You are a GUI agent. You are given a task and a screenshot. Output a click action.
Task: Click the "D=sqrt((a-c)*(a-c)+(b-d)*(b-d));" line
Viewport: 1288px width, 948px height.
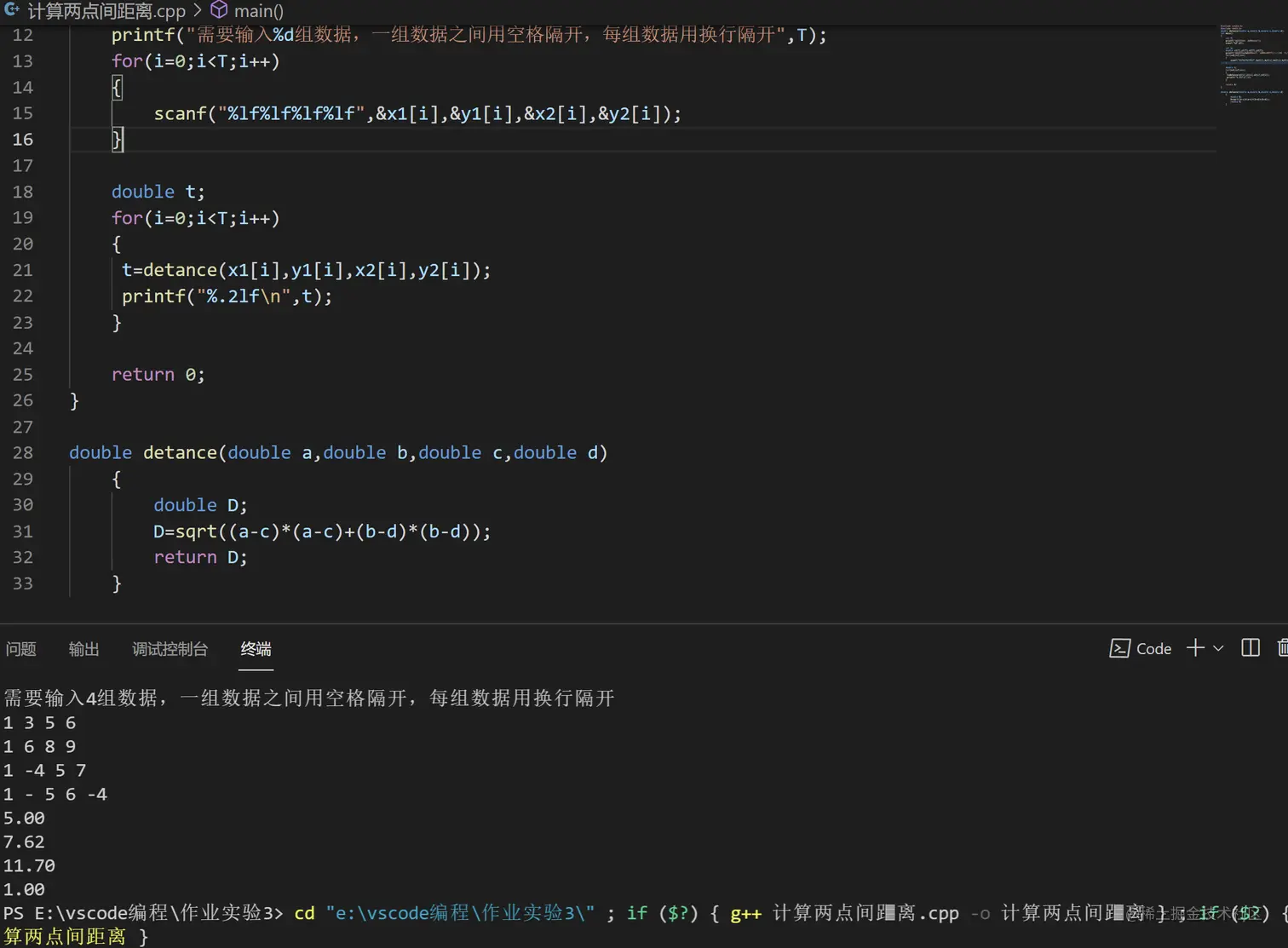(322, 531)
